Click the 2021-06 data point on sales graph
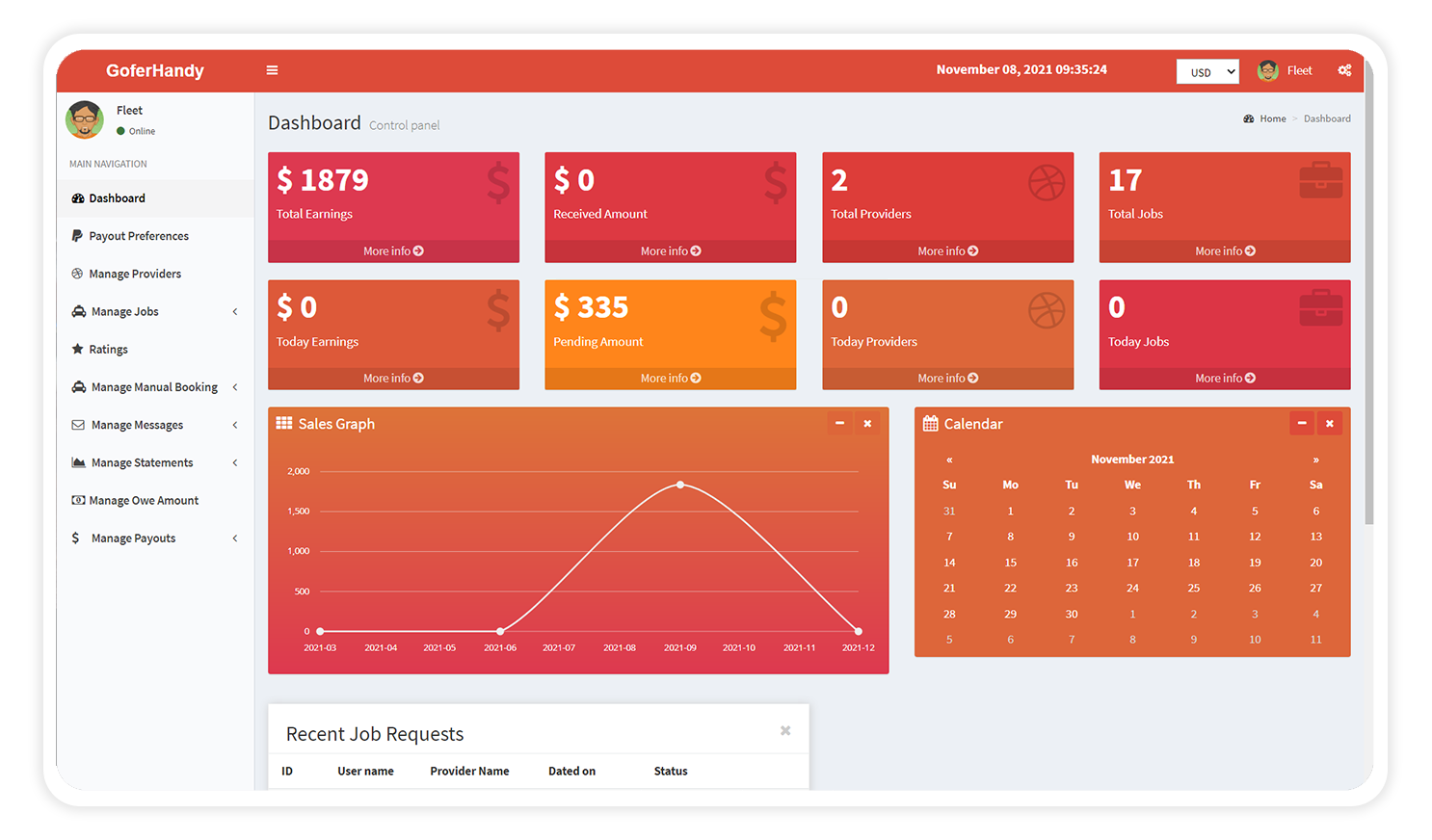This screenshot has width=1432, height=840. [500, 631]
